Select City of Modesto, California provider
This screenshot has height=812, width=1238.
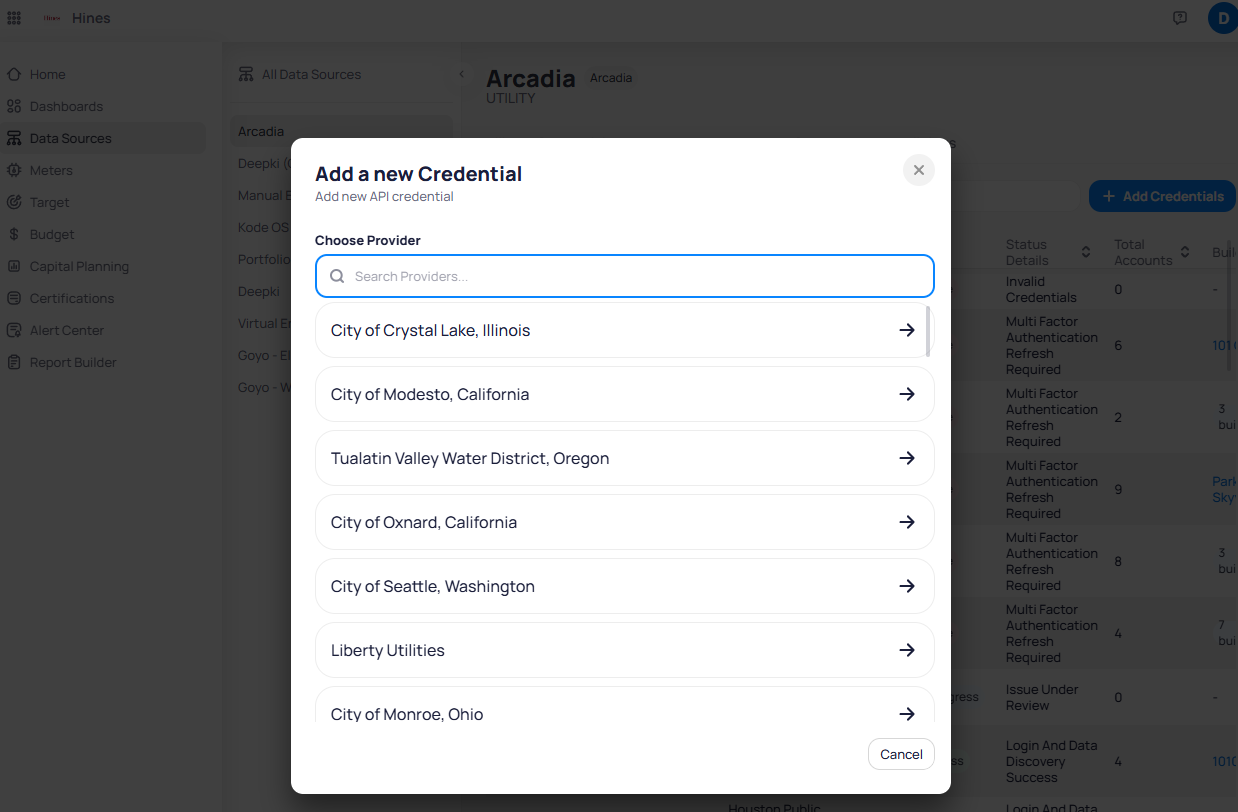tap(625, 394)
